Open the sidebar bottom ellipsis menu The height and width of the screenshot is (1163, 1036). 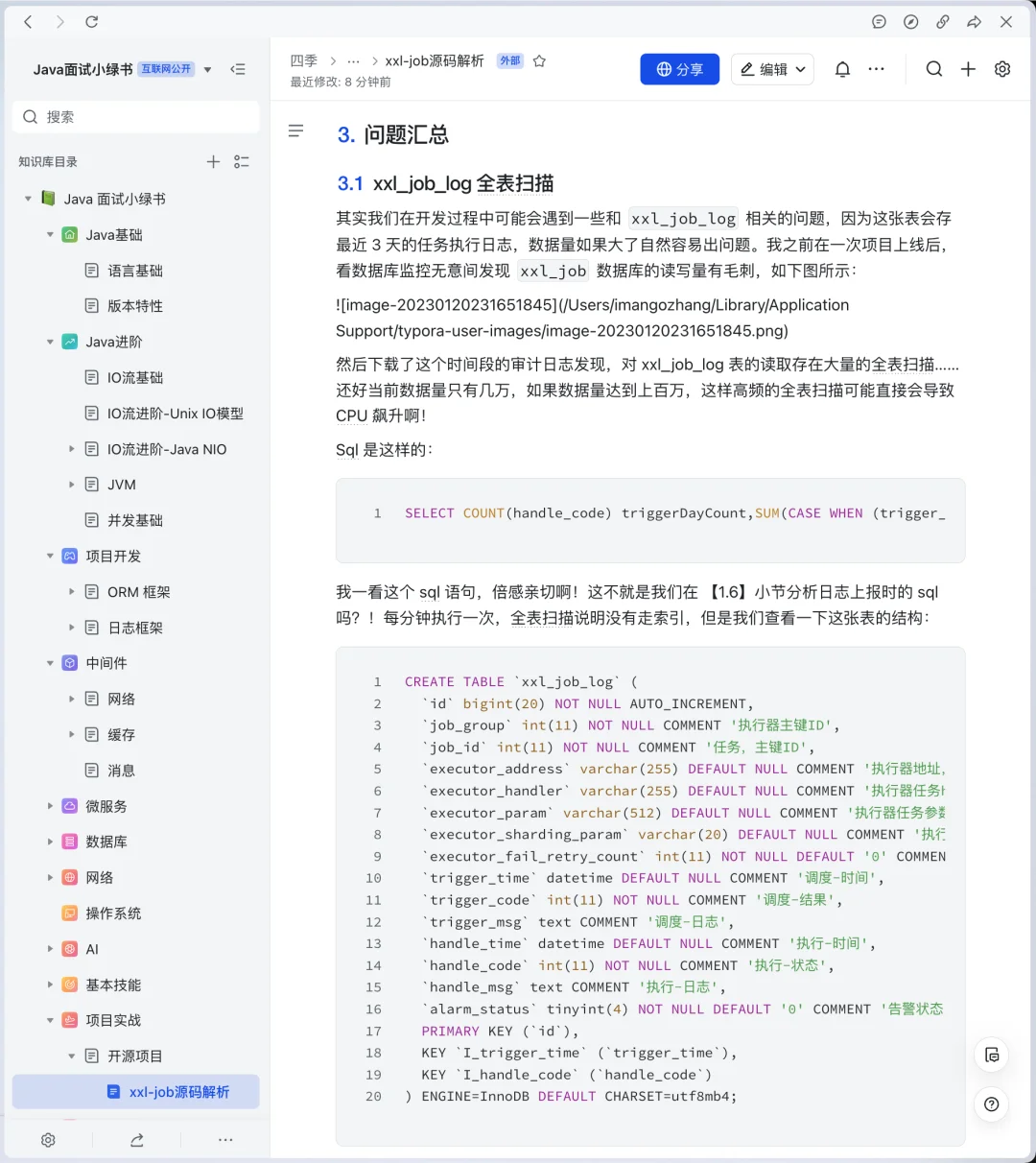225,1140
